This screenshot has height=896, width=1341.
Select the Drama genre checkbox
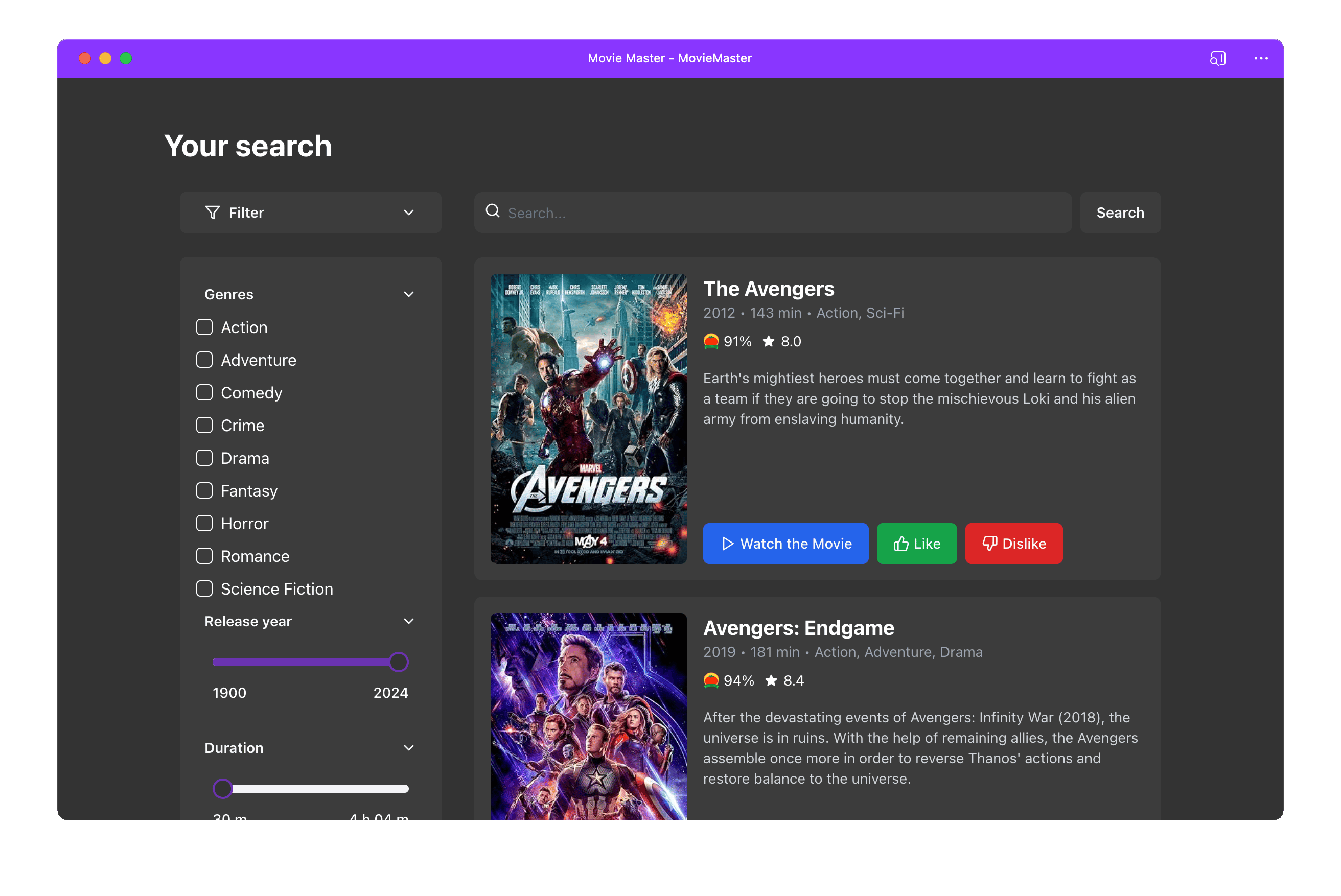coord(204,458)
